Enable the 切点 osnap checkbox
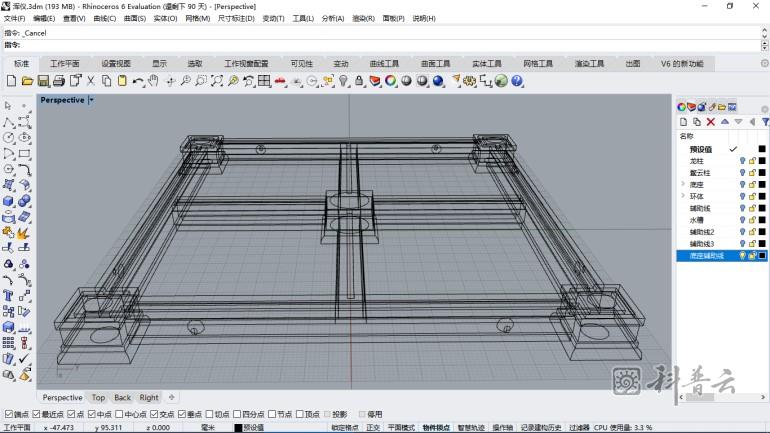 pyautogui.click(x=210, y=414)
